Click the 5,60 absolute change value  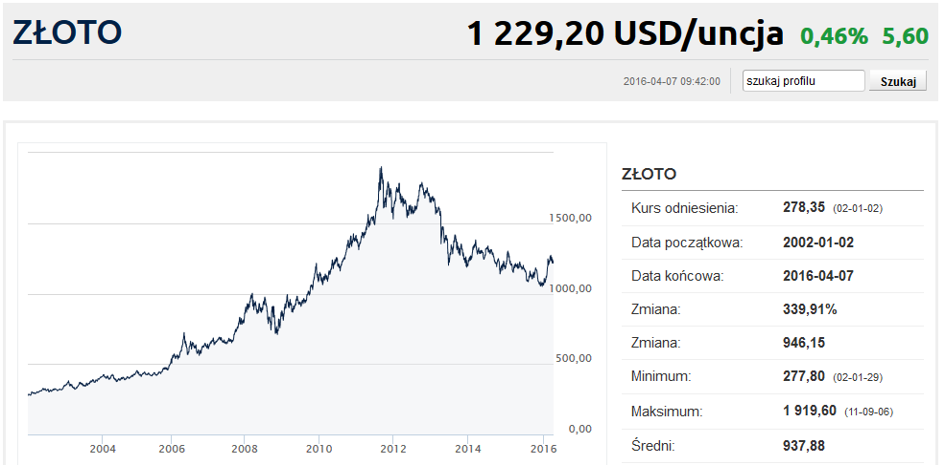pyautogui.click(x=905, y=36)
